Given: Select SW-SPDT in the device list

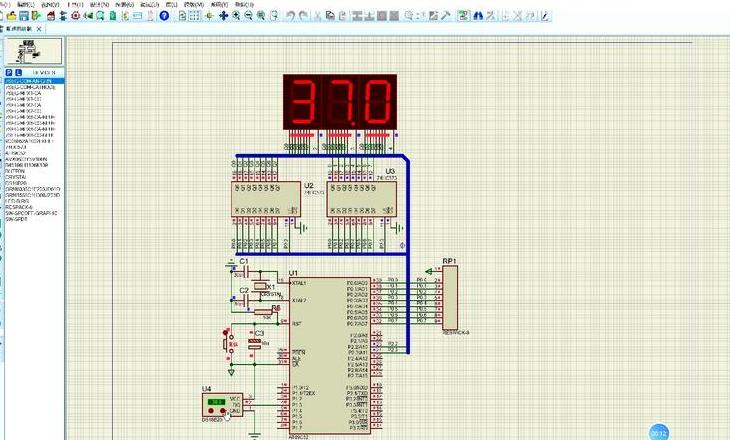Looking at the screenshot, I should pyautogui.click(x=17, y=219).
